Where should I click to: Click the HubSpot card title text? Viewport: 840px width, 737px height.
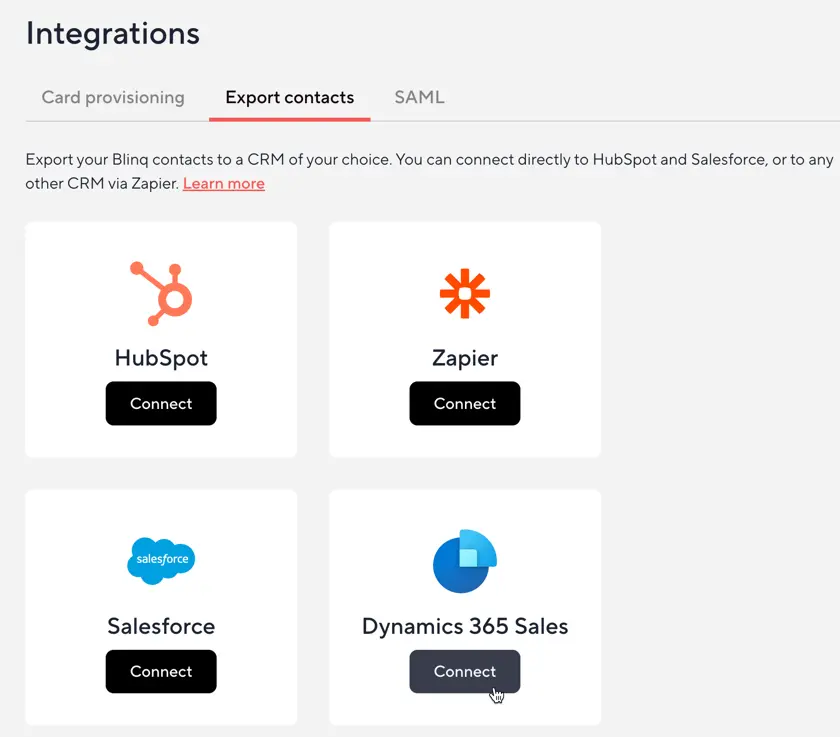click(x=161, y=358)
